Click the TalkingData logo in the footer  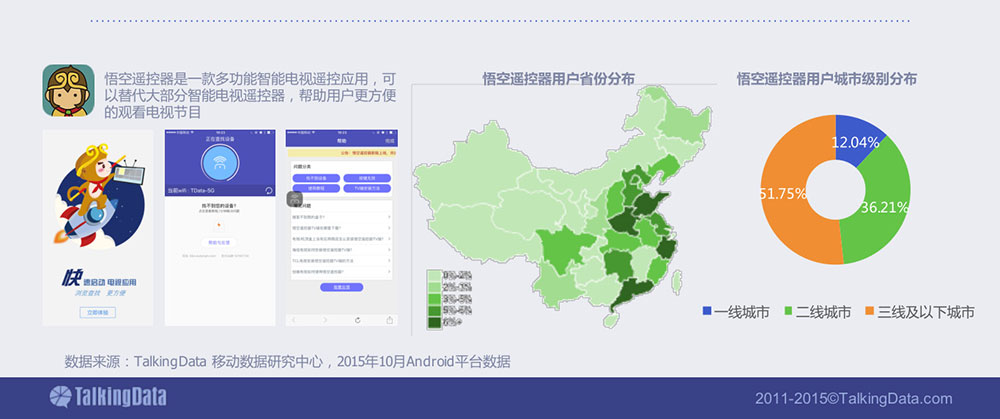[x=108, y=397]
